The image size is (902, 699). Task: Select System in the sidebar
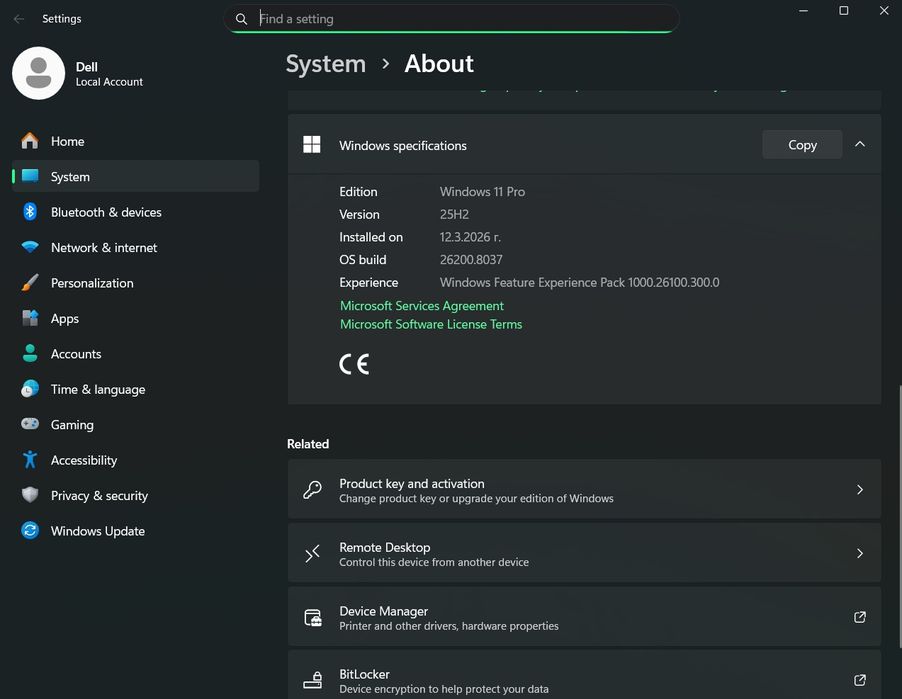tap(135, 176)
